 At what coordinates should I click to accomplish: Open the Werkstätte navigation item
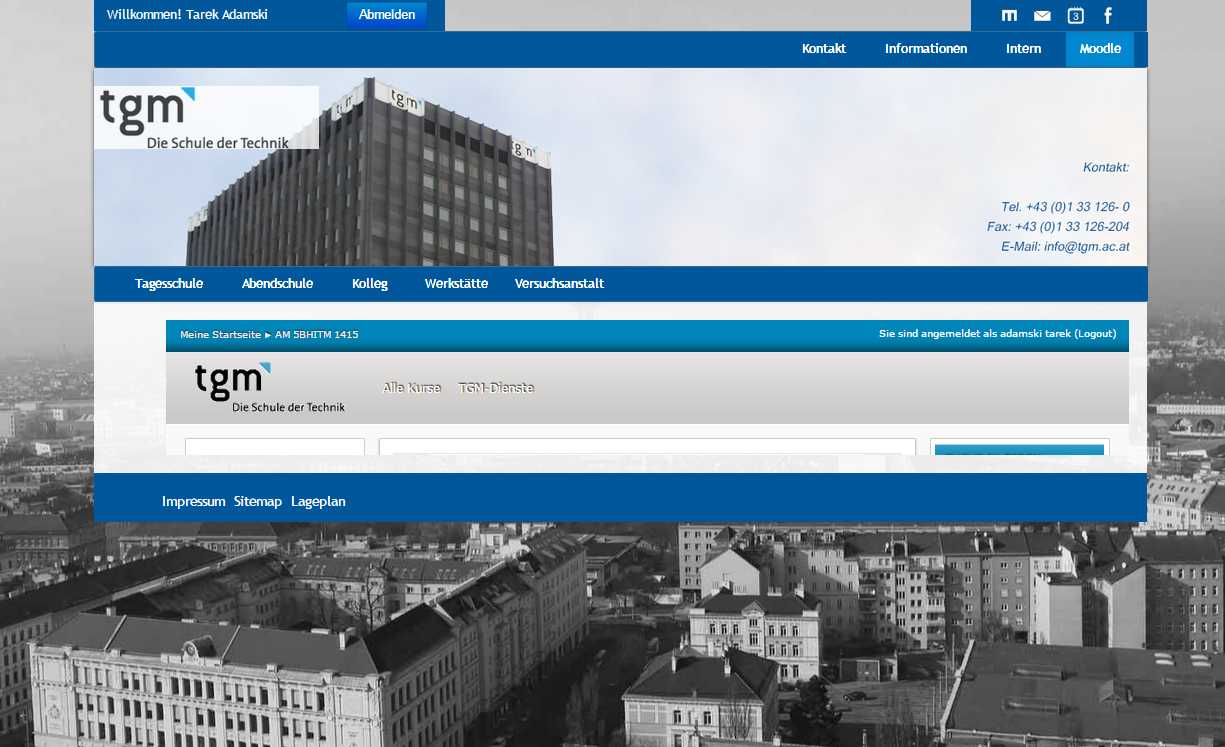click(456, 284)
